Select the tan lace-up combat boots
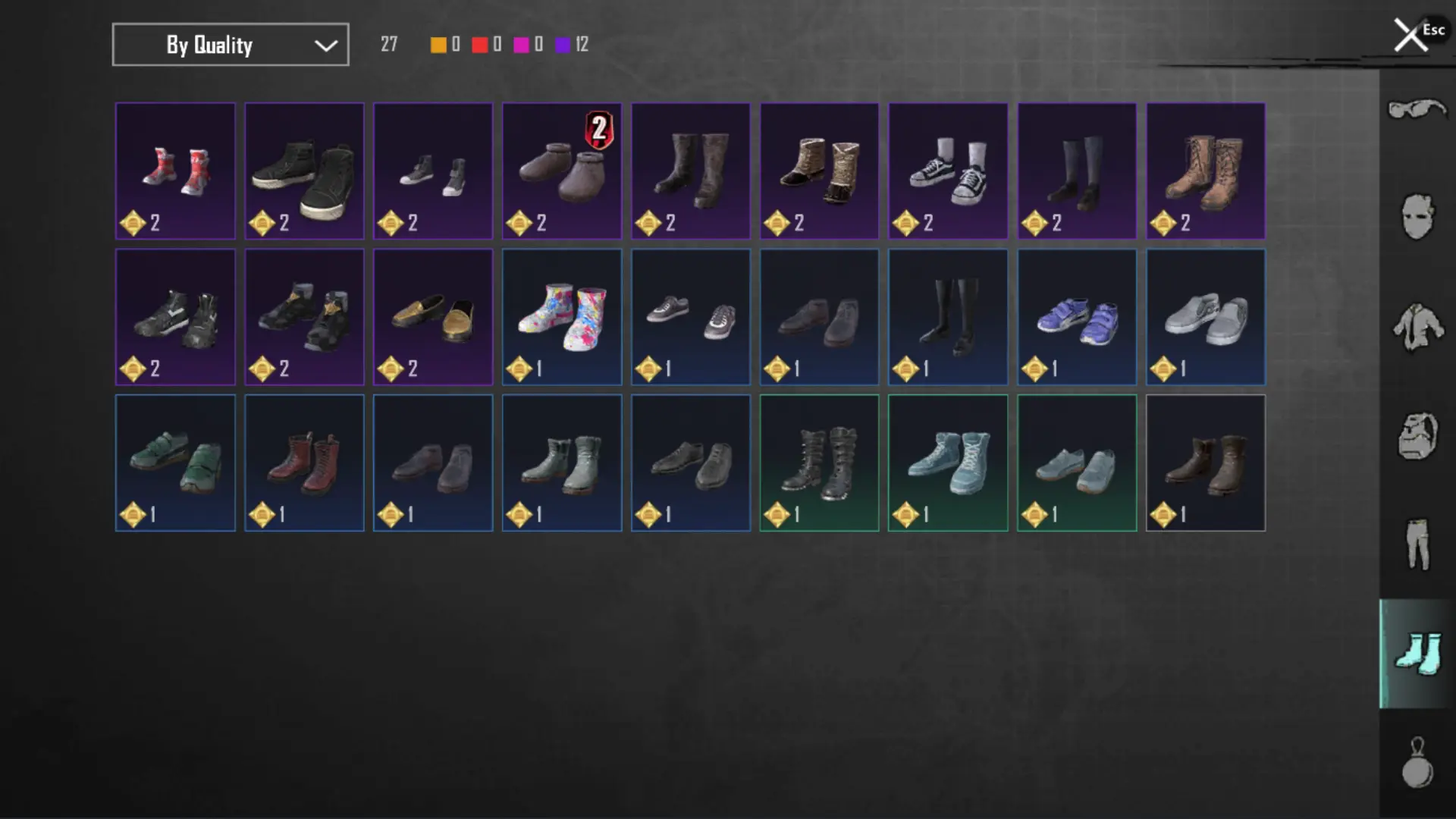 [1206, 171]
